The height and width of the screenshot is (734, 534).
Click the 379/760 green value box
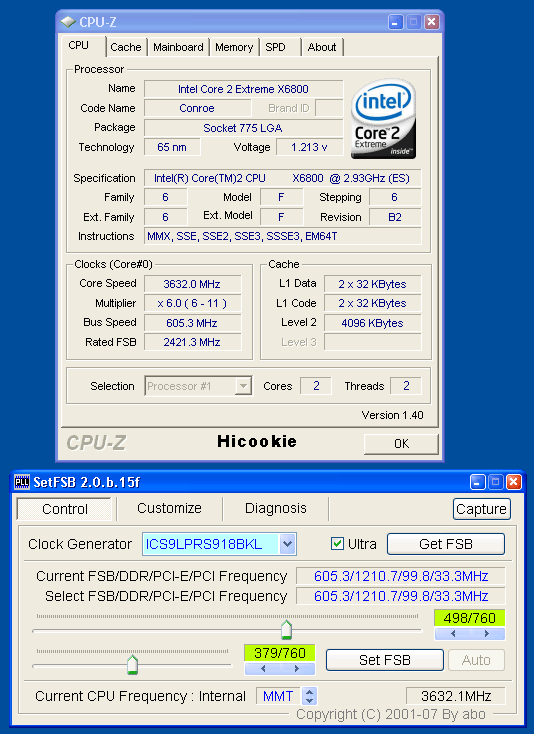click(x=280, y=653)
